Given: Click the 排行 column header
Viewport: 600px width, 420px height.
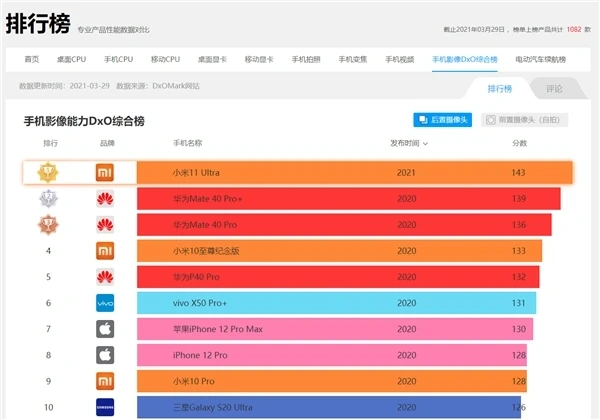Looking at the screenshot, I should [50, 143].
